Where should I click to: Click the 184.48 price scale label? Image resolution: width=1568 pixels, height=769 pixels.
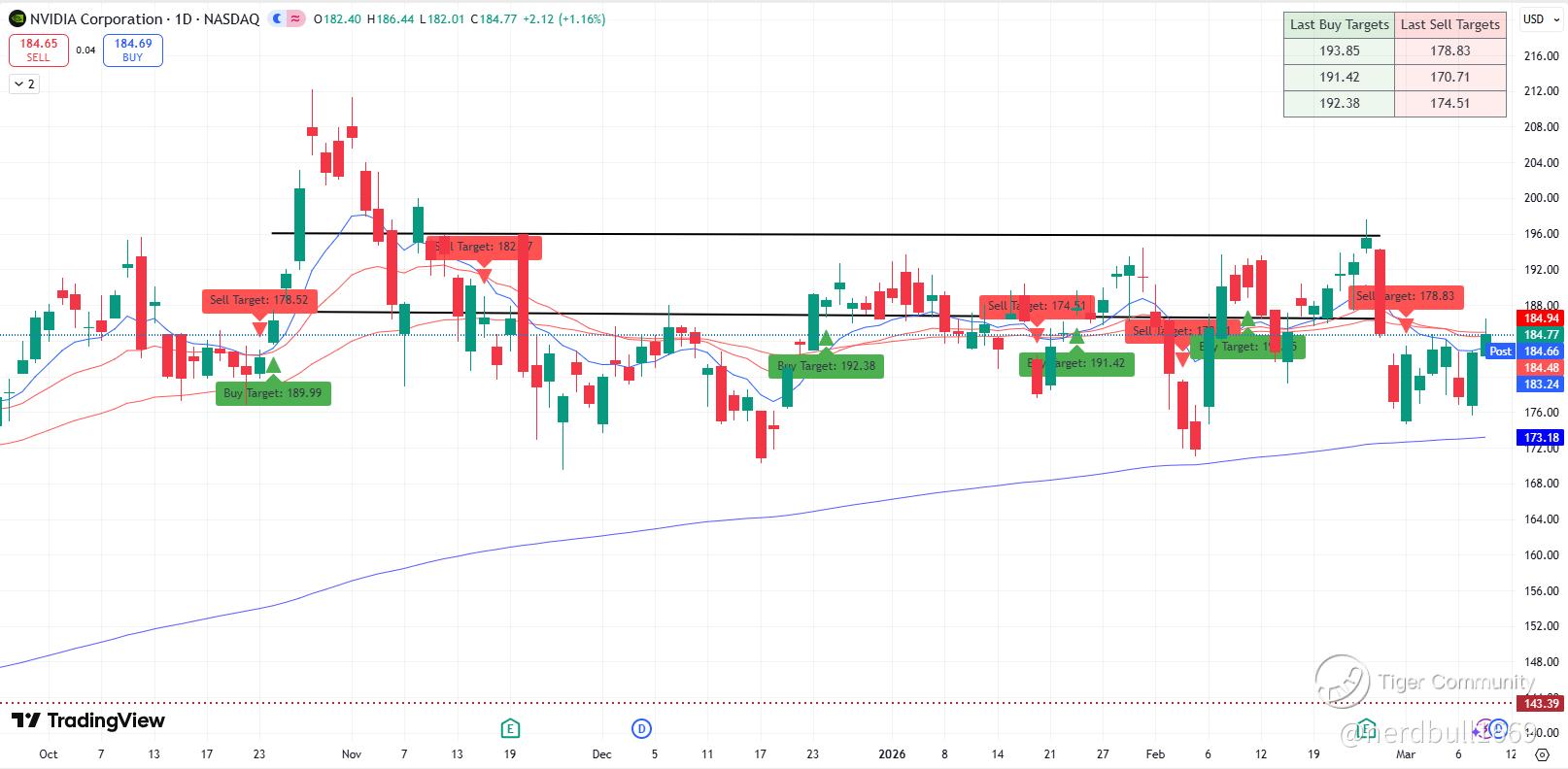[1542, 368]
